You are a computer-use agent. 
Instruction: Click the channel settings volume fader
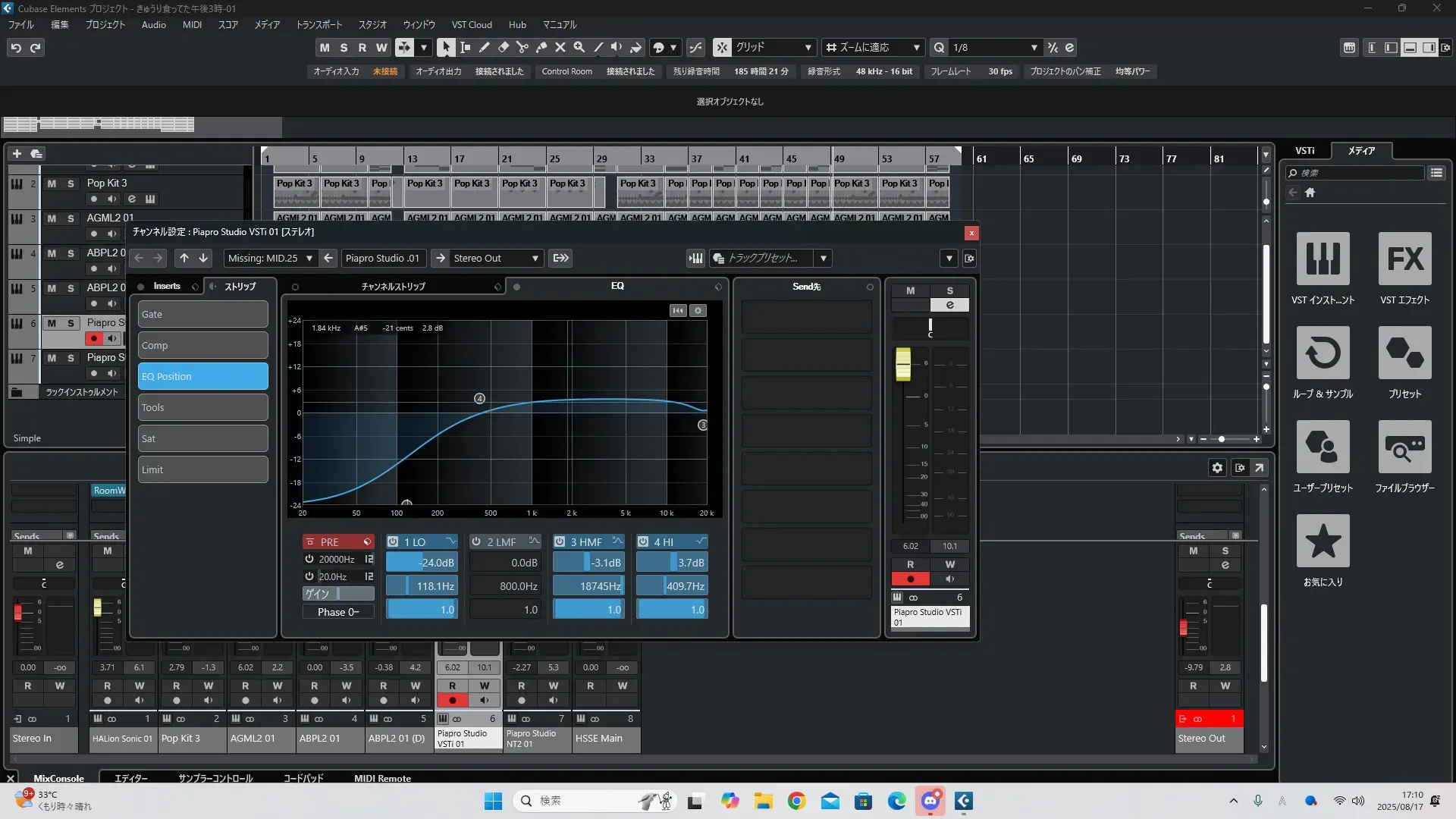click(902, 364)
